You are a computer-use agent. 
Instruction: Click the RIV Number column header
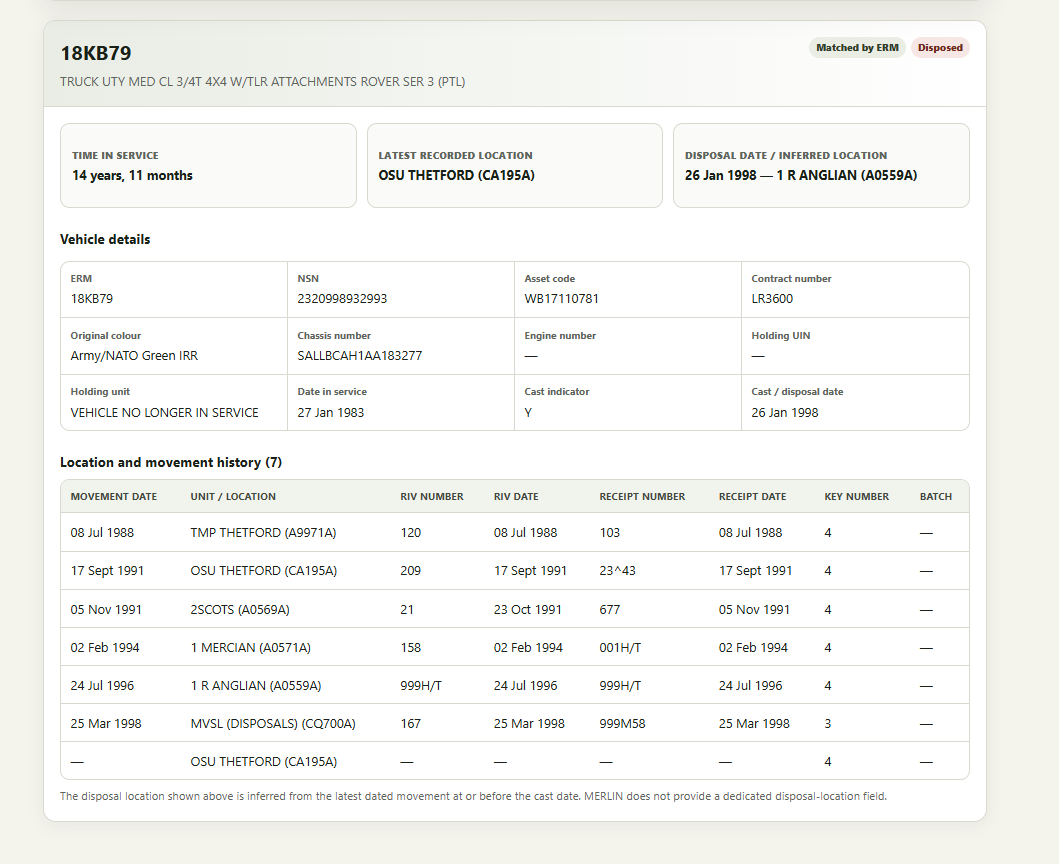[432, 497]
